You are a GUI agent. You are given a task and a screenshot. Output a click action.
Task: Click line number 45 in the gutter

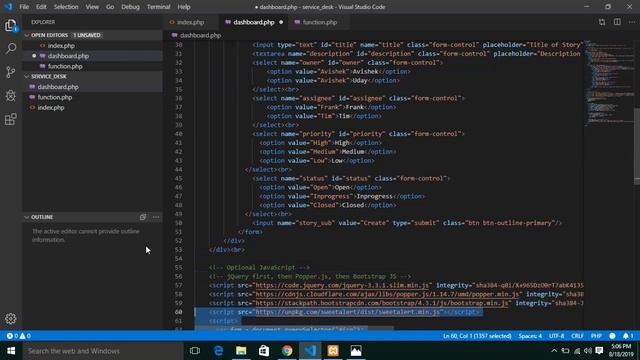pyautogui.click(x=178, y=178)
